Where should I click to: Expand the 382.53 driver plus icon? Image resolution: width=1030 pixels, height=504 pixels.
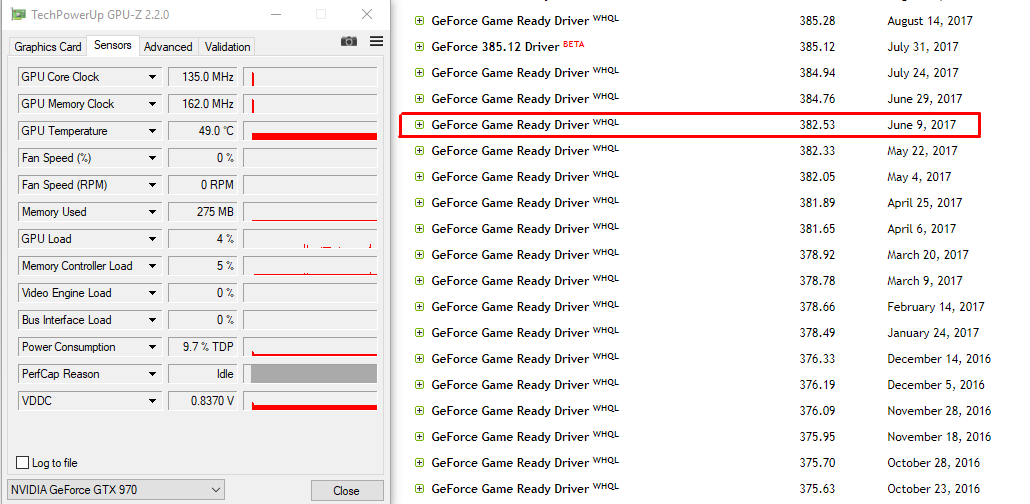419,124
